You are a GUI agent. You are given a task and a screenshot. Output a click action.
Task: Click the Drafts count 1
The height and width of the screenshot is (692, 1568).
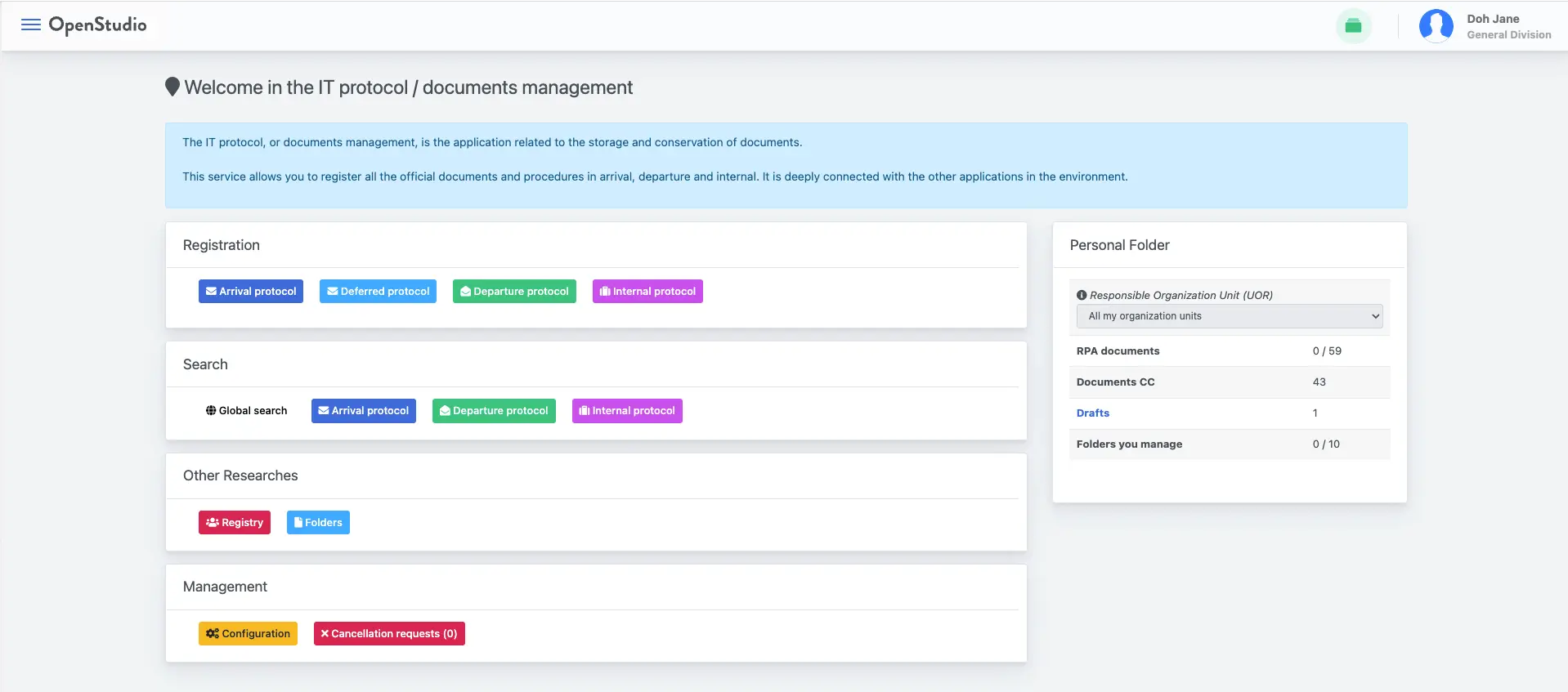(x=1315, y=413)
